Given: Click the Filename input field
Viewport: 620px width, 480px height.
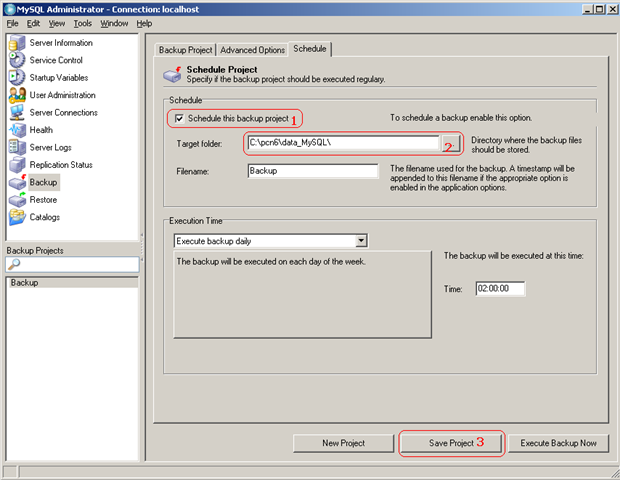Looking at the screenshot, I should click(313, 171).
